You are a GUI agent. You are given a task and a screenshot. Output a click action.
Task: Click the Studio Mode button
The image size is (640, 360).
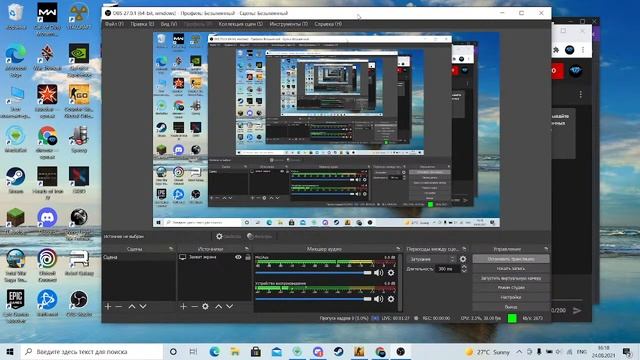[511, 287]
